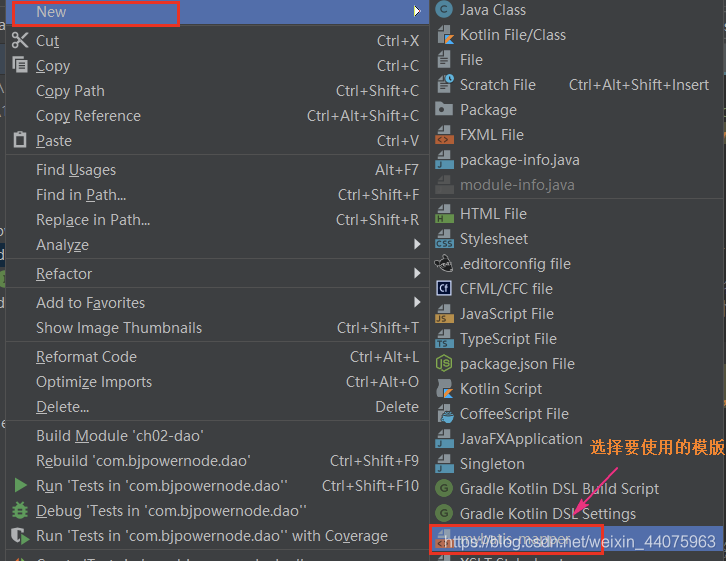726x561 pixels.
Task: Open the Add to Favorites entry
Action: pyautogui.click(x=218, y=303)
